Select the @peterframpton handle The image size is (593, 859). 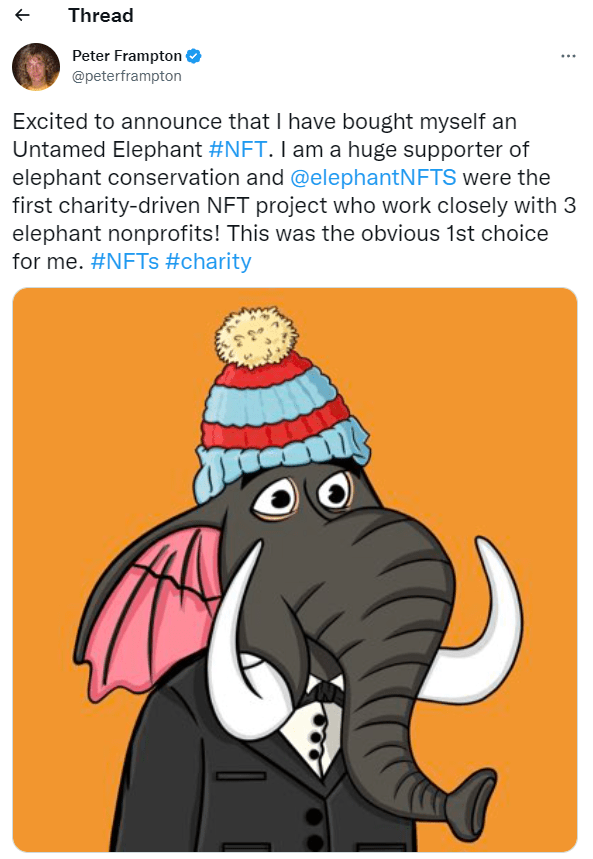coord(127,76)
